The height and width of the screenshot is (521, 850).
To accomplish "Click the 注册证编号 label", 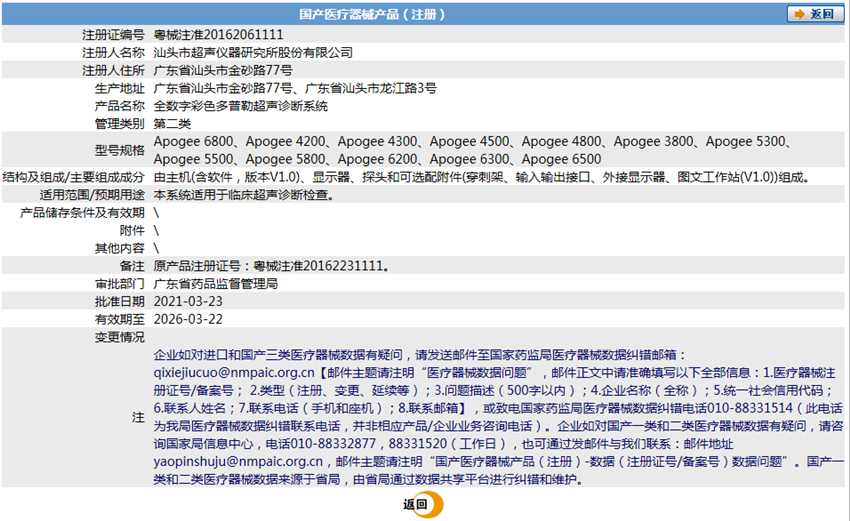I will [x=113, y=35].
